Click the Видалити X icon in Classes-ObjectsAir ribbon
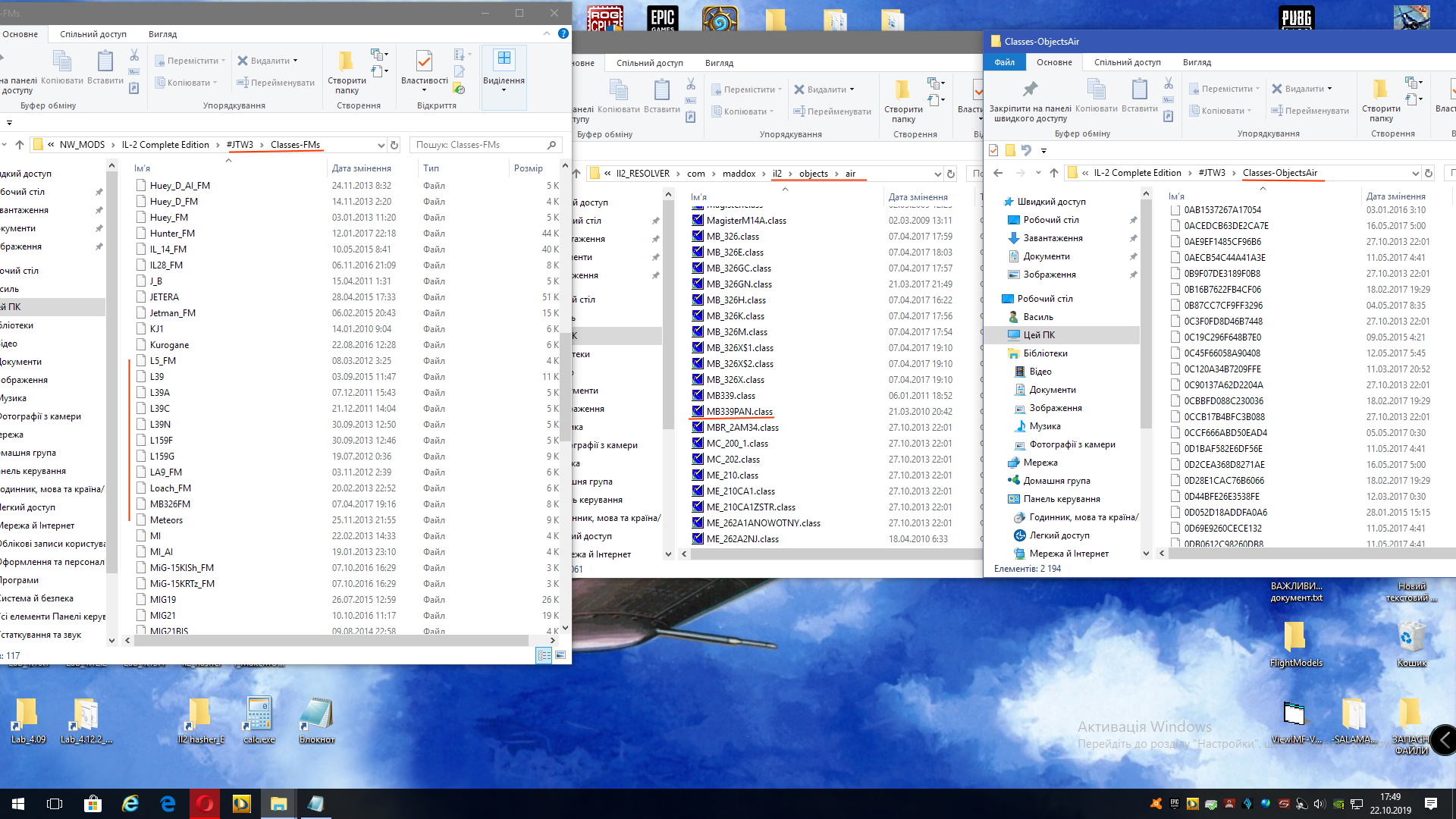 1277,89
